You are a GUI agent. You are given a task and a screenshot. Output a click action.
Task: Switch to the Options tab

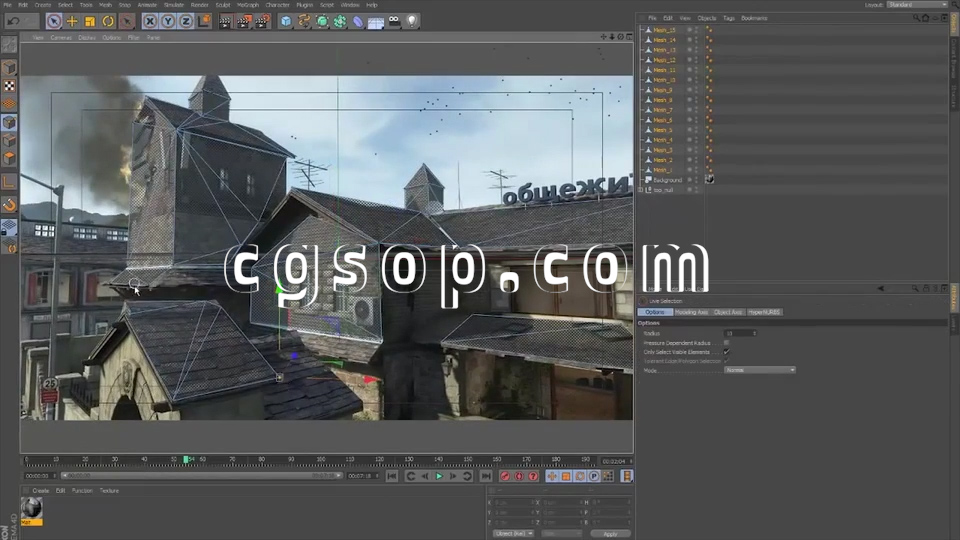[x=654, y=312]
